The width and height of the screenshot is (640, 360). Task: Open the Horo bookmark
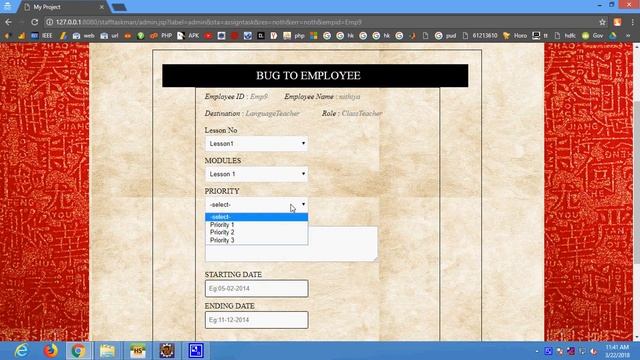pos(515,36)
